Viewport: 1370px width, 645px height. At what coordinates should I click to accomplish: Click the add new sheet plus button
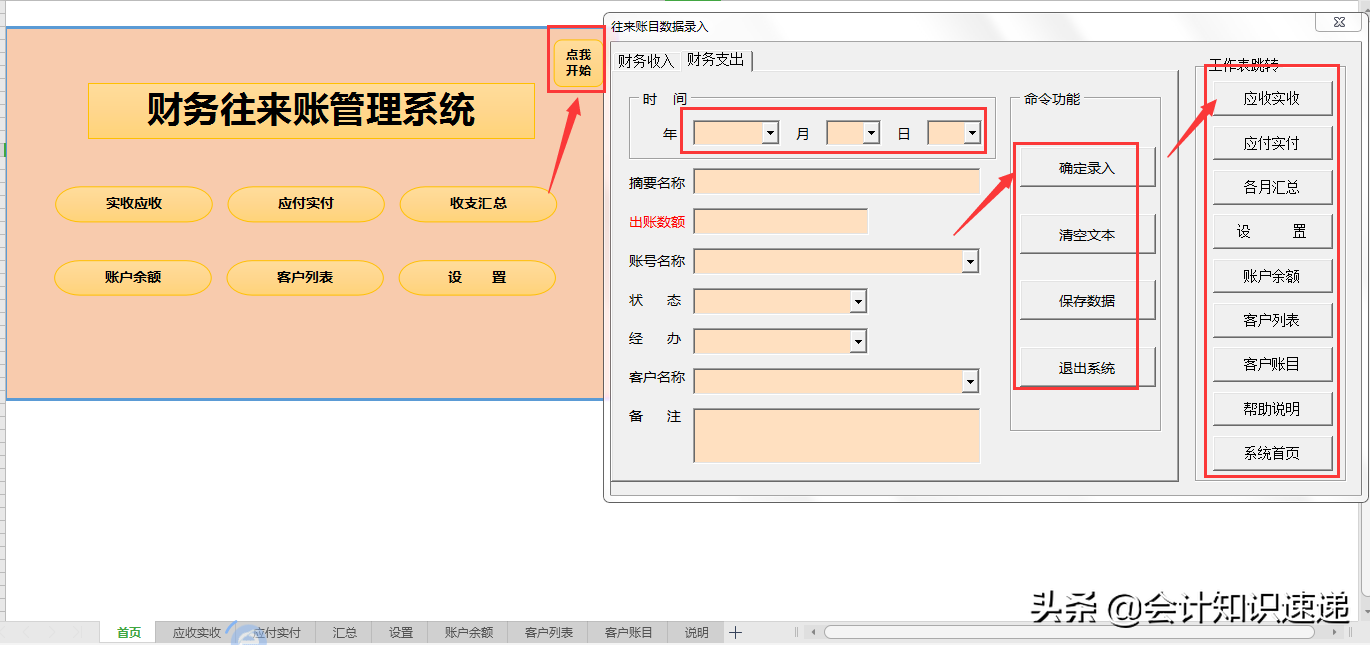pos(735,632)
